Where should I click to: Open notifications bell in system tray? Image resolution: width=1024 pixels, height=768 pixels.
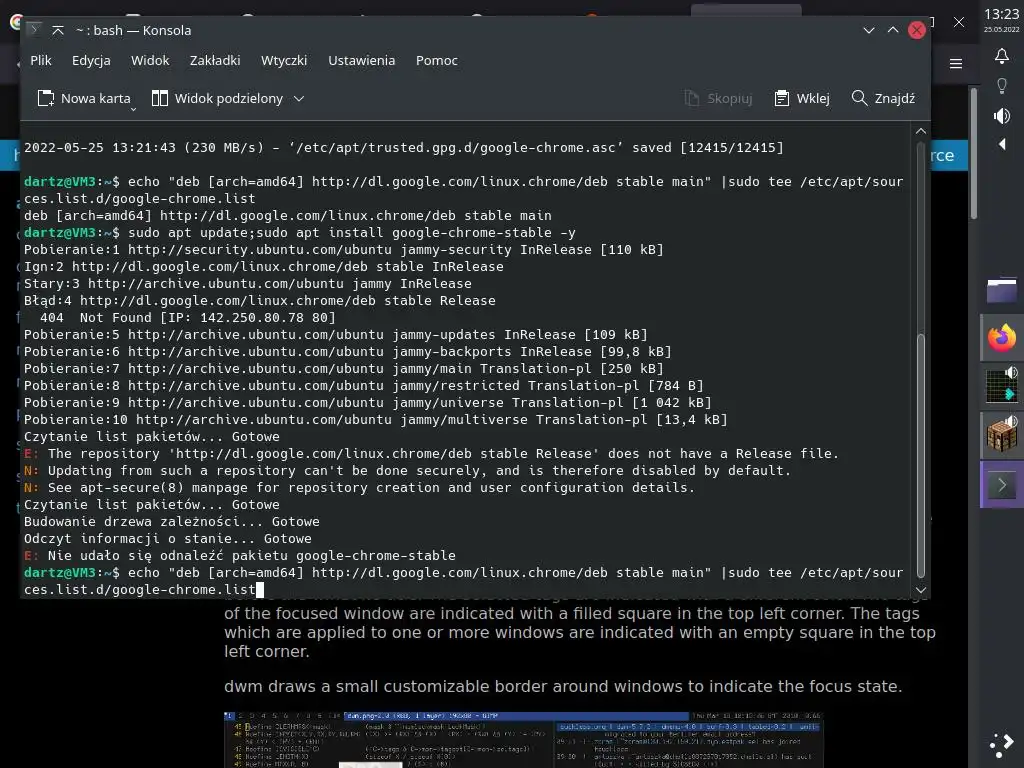(x=1002, y=56)
